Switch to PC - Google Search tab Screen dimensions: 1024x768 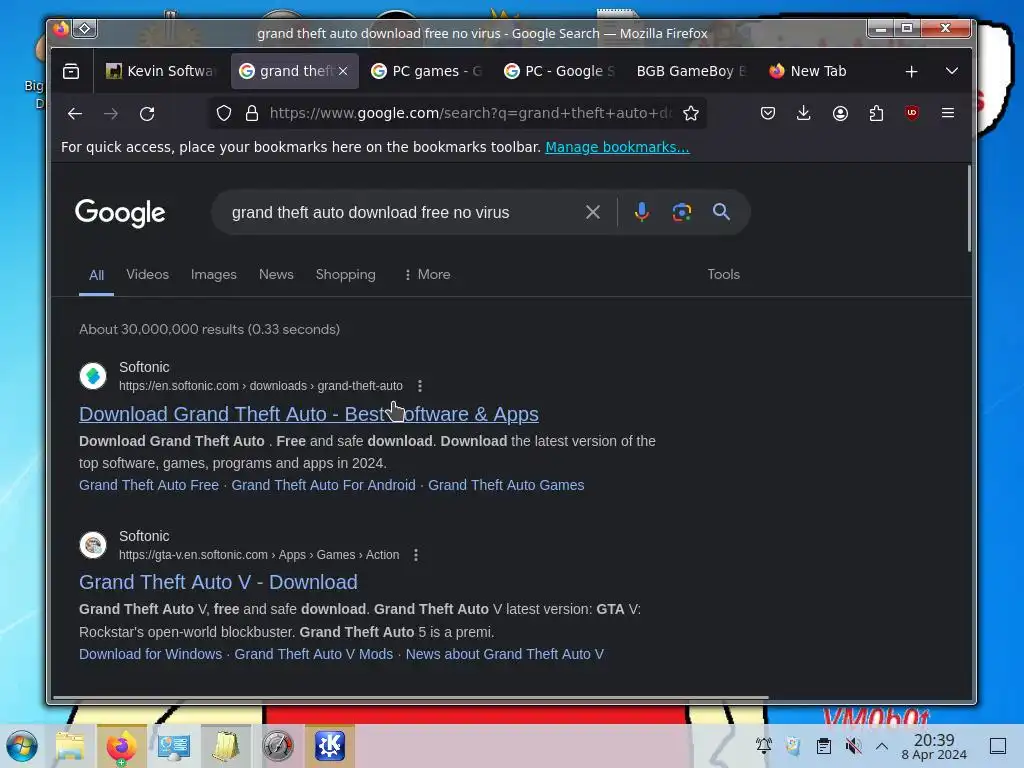click(x=559, y=71)
